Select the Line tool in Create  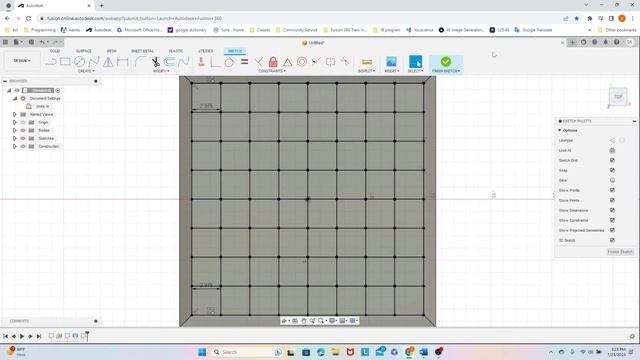pos(51,62)
